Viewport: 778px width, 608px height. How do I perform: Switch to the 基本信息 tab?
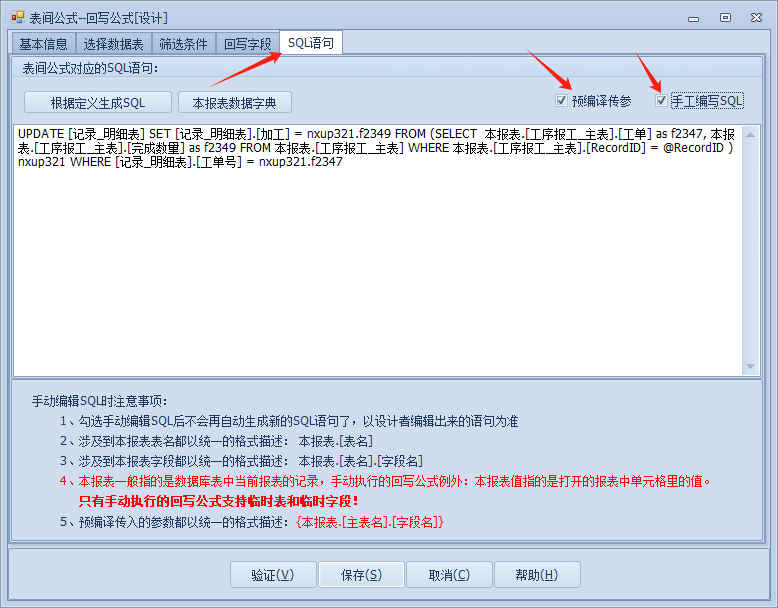[x=44, y=43]
